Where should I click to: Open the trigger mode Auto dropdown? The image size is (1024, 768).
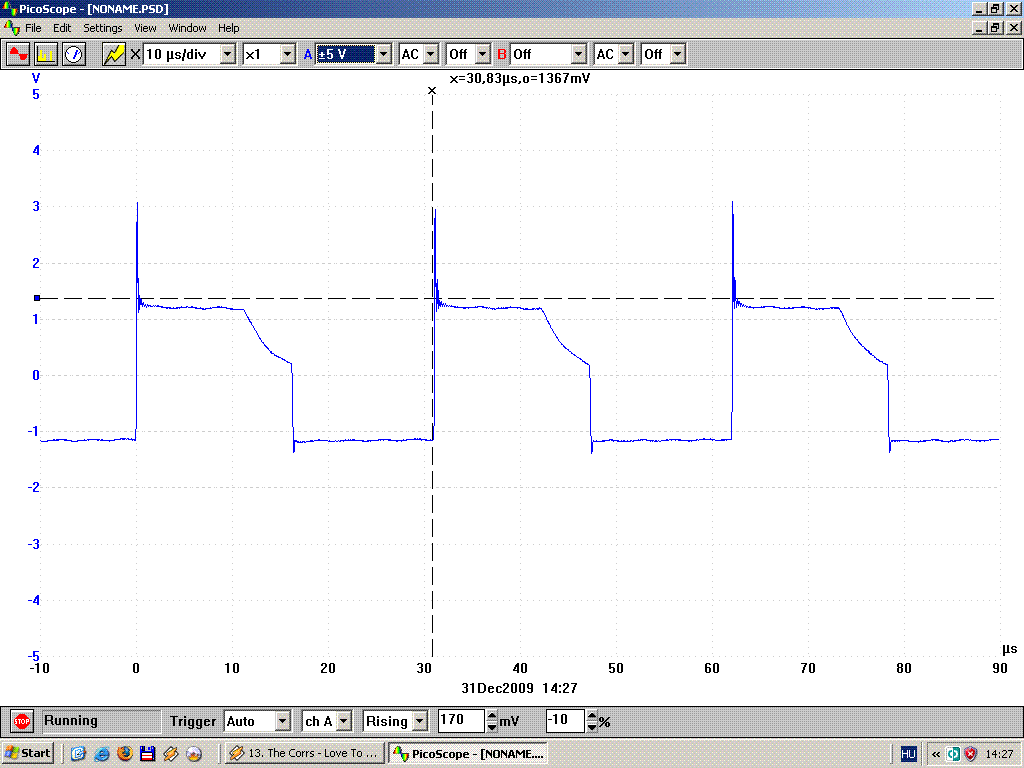(282, 721)
